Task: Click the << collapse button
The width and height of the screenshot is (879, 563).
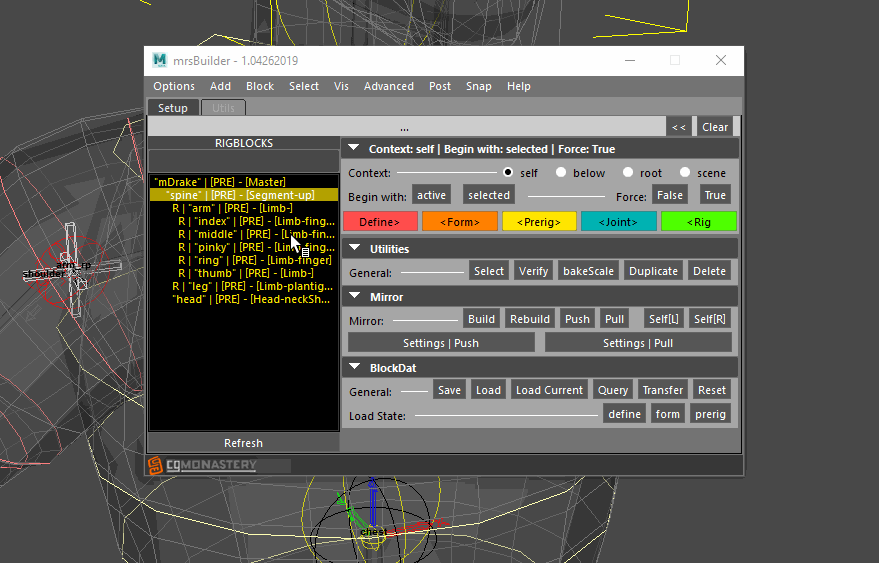Action: [x=679, y=127]
